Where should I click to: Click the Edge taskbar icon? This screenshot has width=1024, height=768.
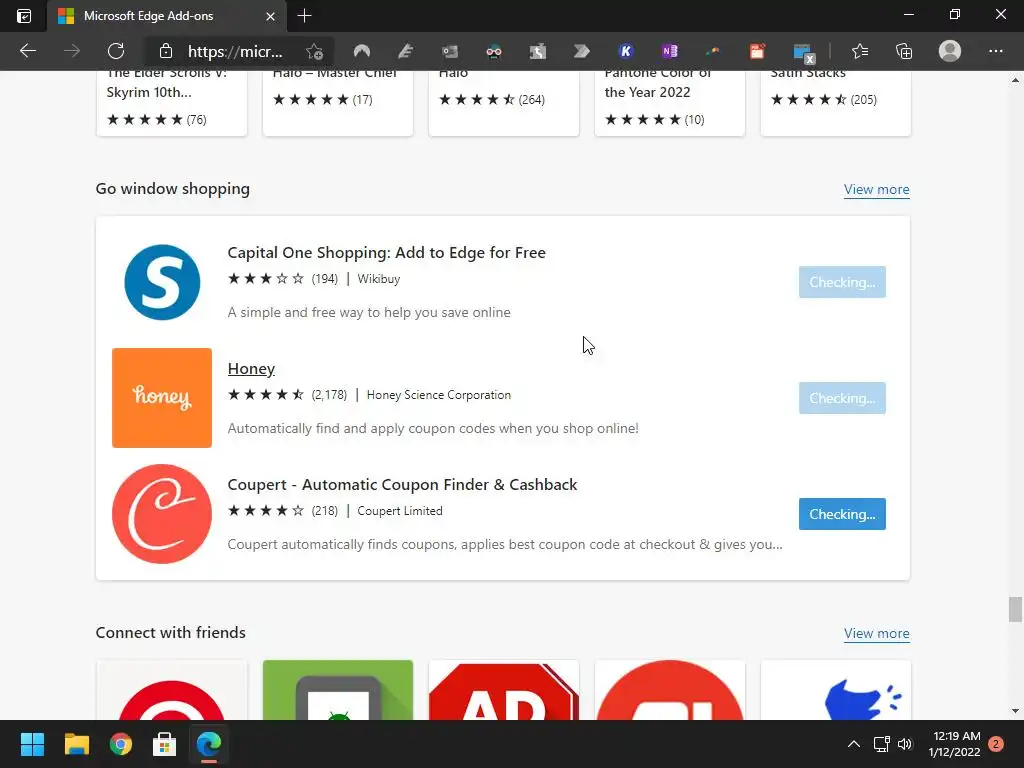209,744
